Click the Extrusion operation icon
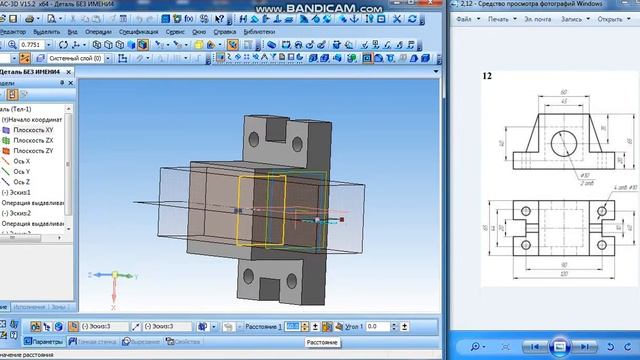This screenshot has width=640, height=360. coord(313,58)
